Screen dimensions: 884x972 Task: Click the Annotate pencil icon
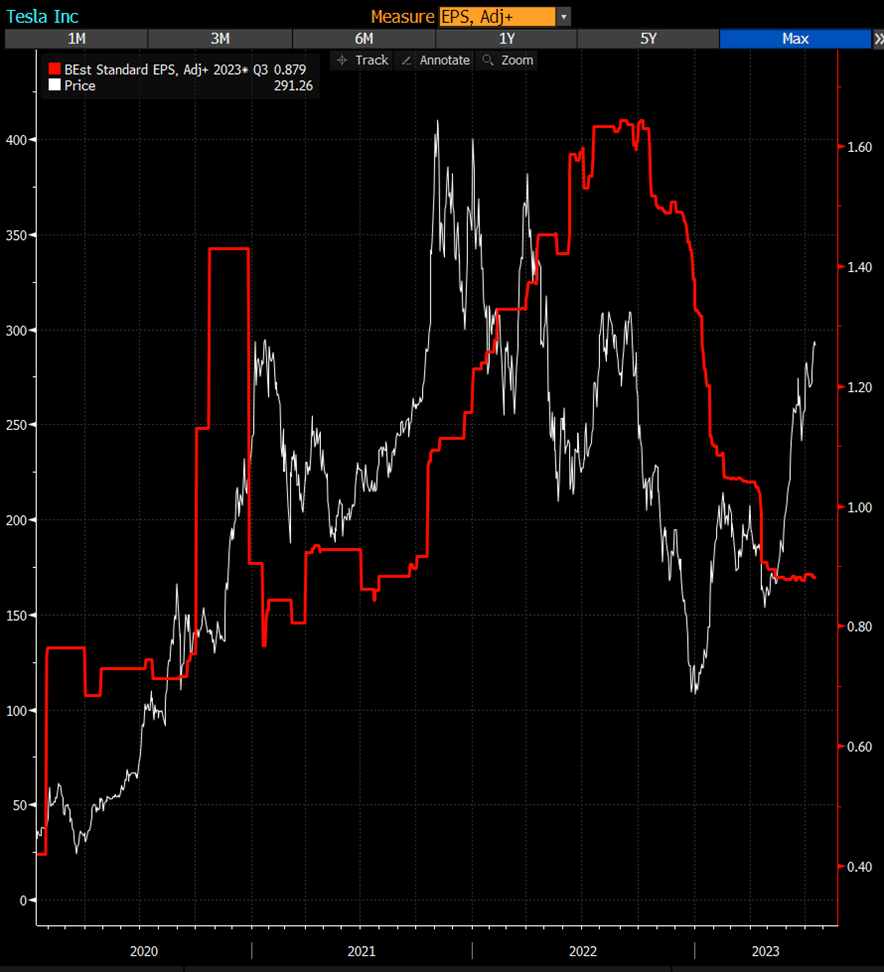406,60
